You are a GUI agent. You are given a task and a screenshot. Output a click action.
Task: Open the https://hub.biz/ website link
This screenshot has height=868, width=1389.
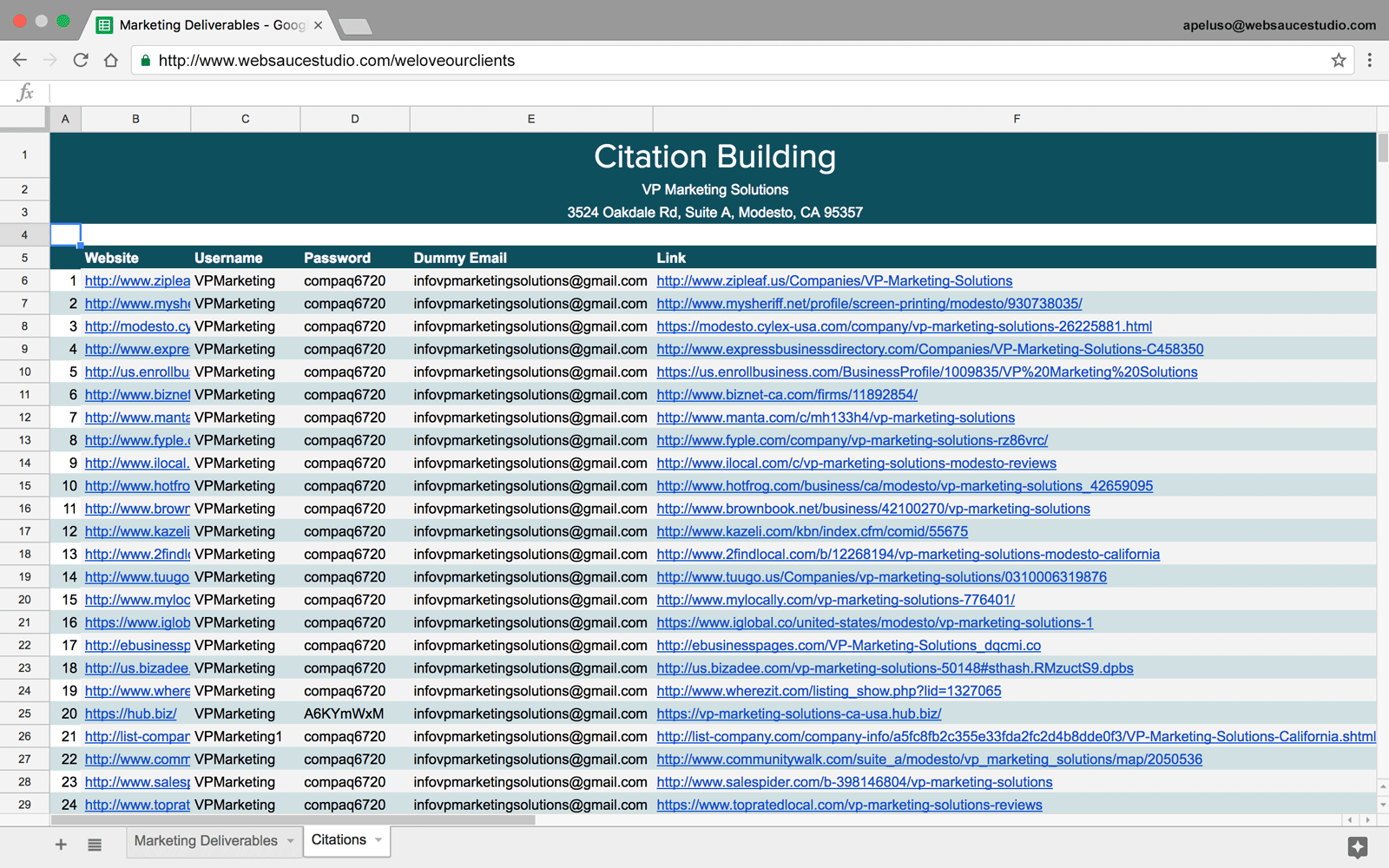[130, 713]
